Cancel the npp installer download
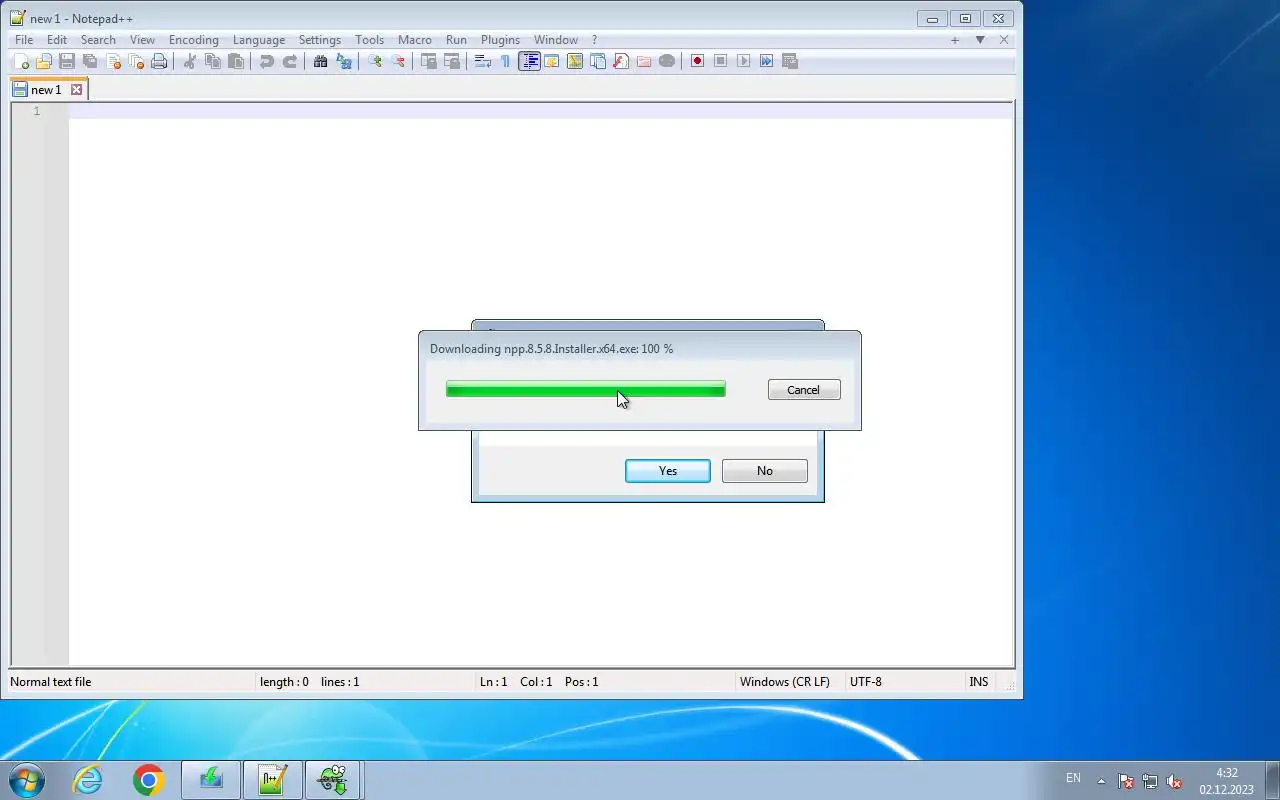The height and width of the screenshot is (800, 1280). click(x=804, y=390)
